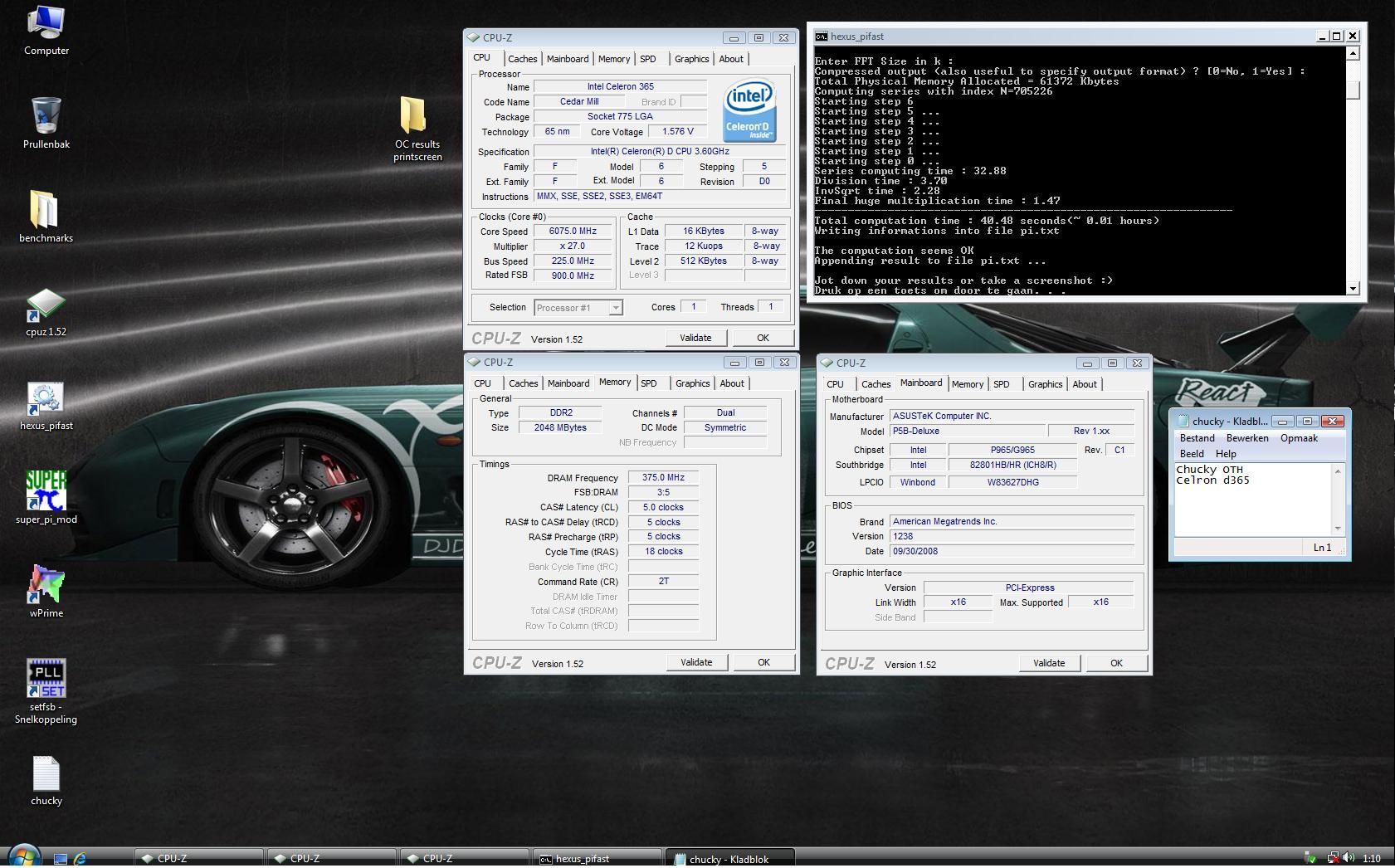Click the top CPU-Z window title icon
1395x868 pixels.
(x=473, y=37)
